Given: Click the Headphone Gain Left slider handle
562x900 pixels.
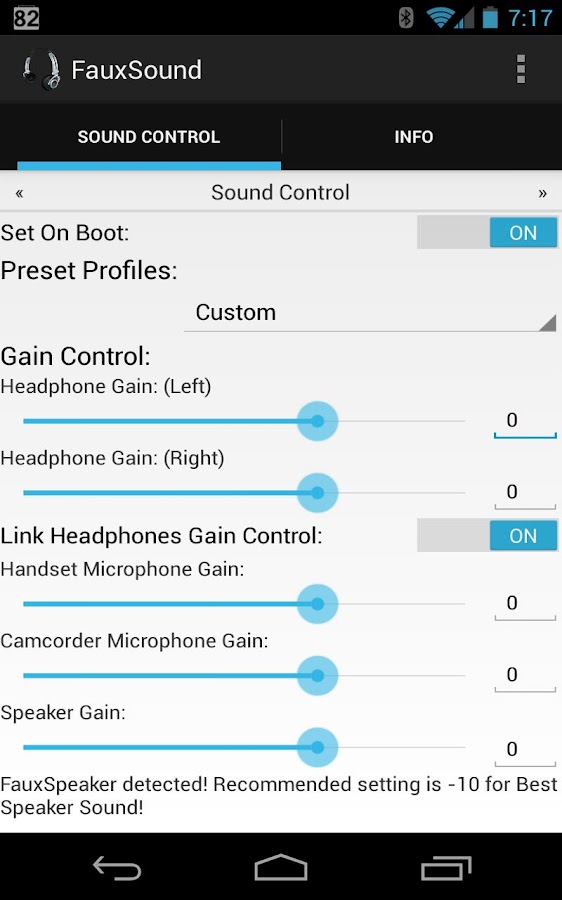Looking at the screenshot, I should pyautogui.click(x=317, y=421).
